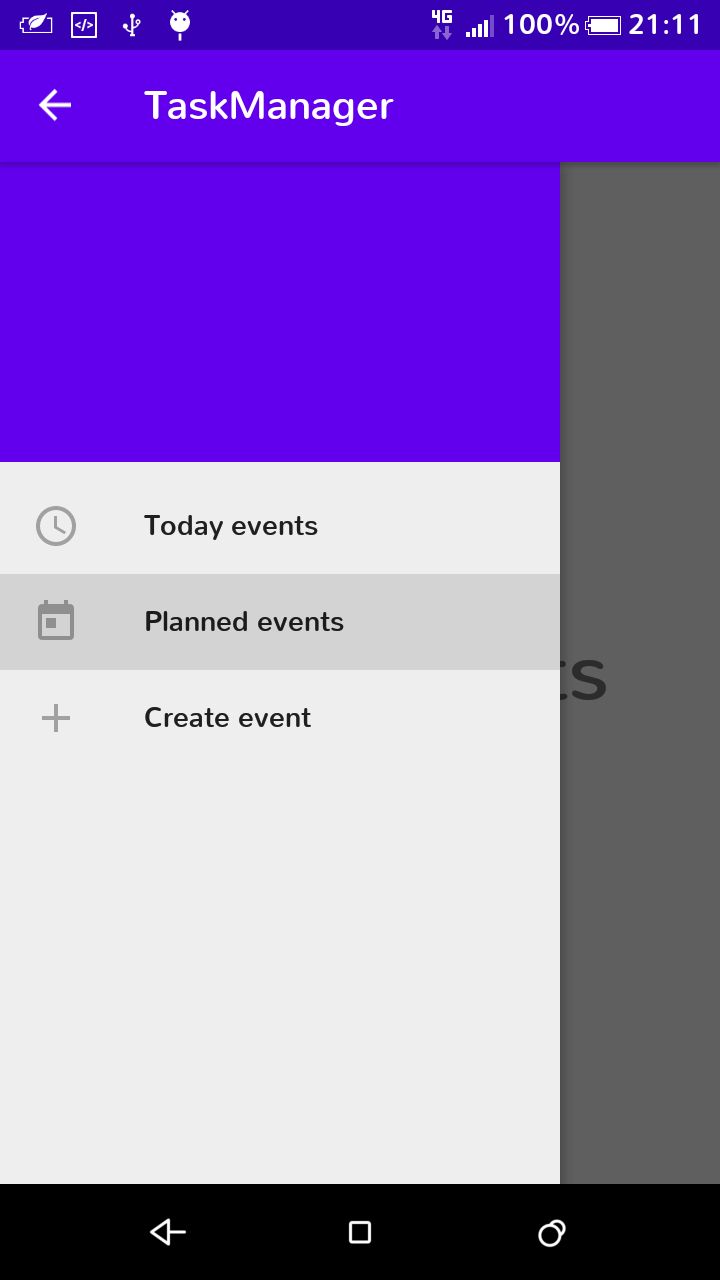The image size is (720, 1280).
Task: Tap the Android debug icon in status bar
Action: [180, 25]
